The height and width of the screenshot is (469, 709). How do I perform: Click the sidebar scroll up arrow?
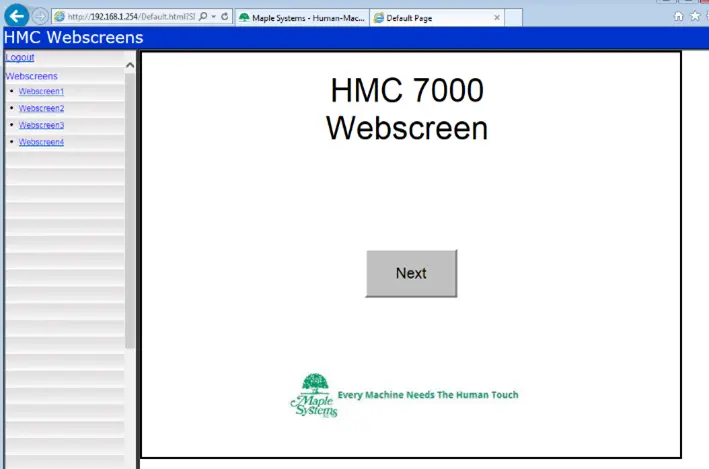click(x=130, y=65)
